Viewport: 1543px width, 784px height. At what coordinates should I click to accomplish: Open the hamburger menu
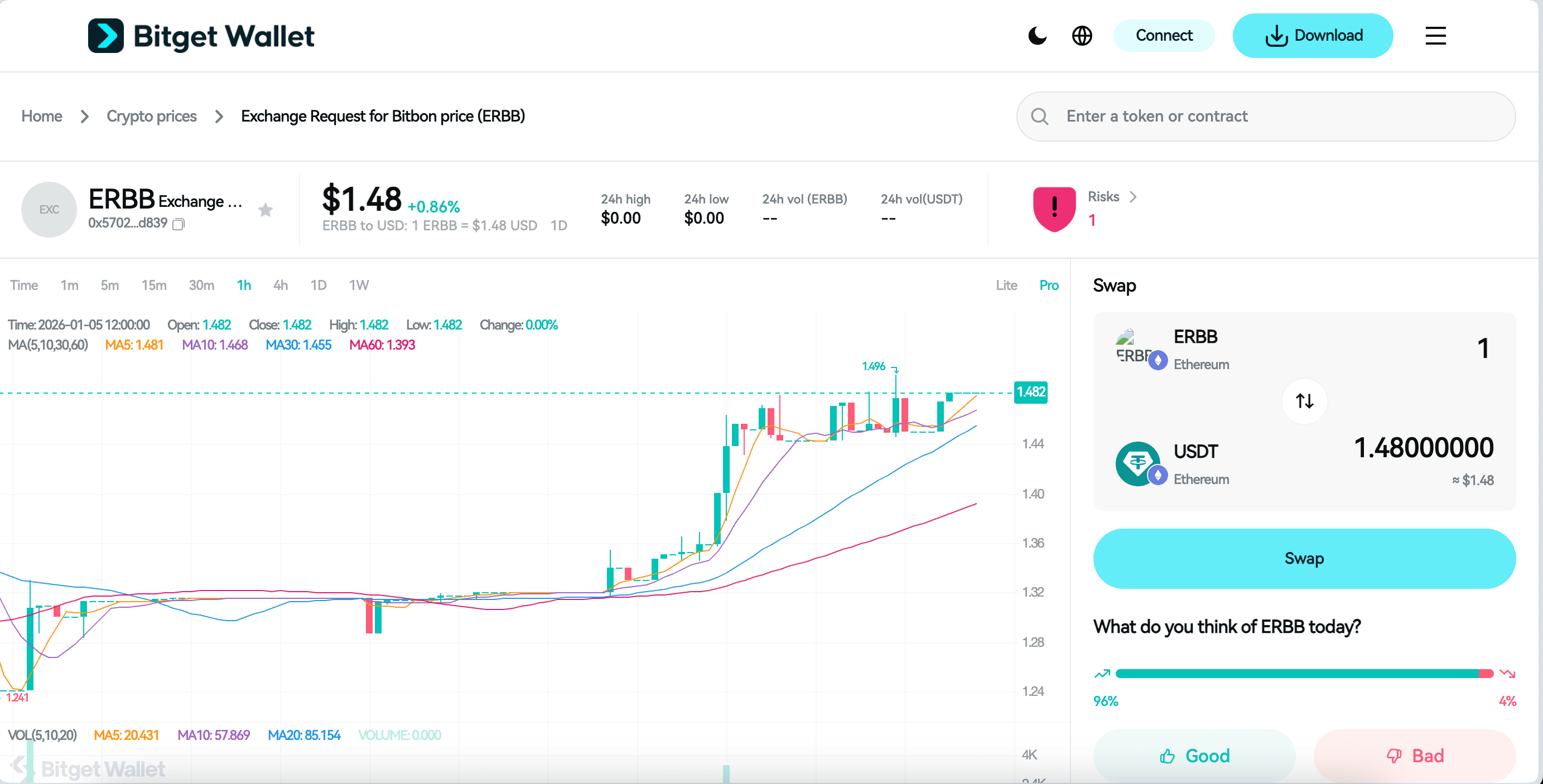click(1435, 36)
